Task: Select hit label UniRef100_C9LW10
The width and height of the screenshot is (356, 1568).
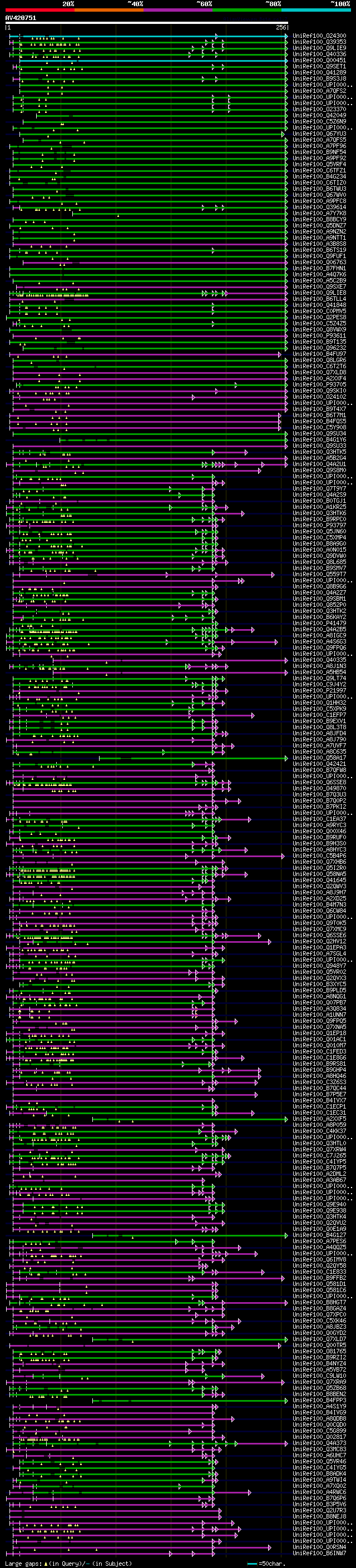Action: 319,1376
